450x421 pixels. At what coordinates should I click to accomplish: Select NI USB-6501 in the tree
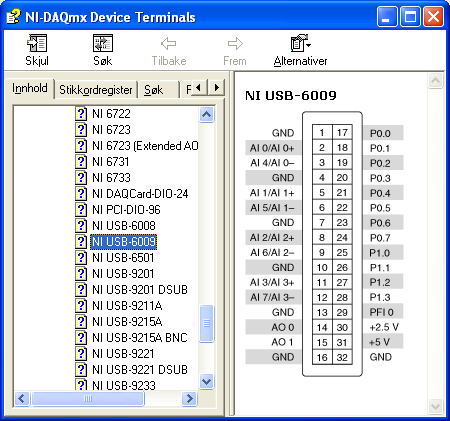[x=123, y=258]
